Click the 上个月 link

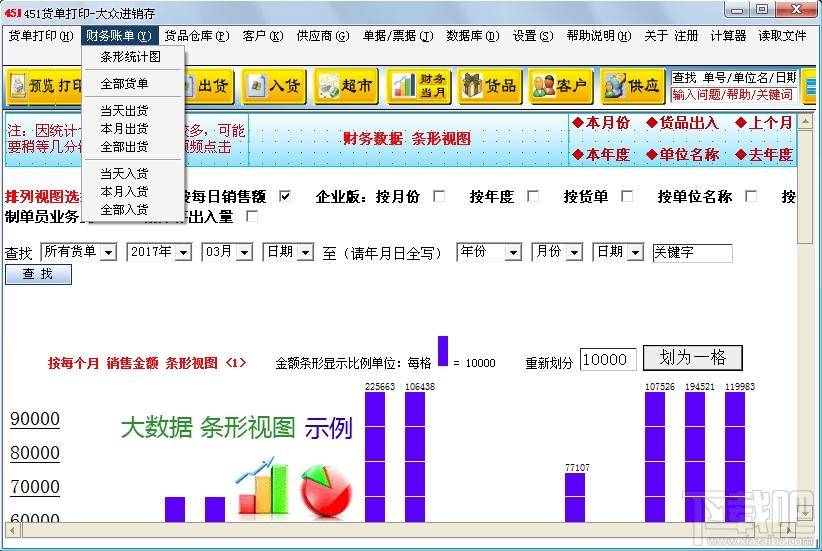(764, 123)
